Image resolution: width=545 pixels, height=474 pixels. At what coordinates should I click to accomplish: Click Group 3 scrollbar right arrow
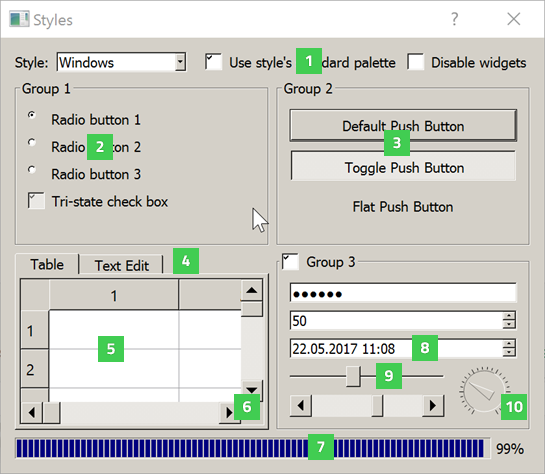pyautogui.click(x=433, y=405)
